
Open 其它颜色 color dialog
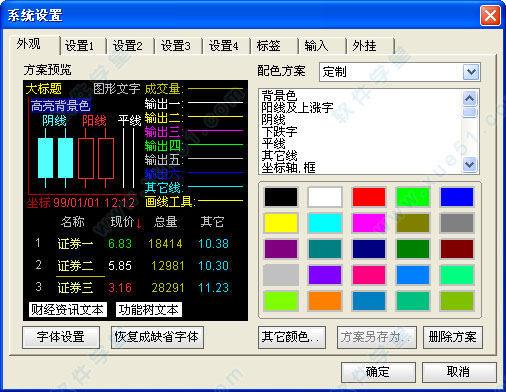pyautogui.click(x=292, y=337)
